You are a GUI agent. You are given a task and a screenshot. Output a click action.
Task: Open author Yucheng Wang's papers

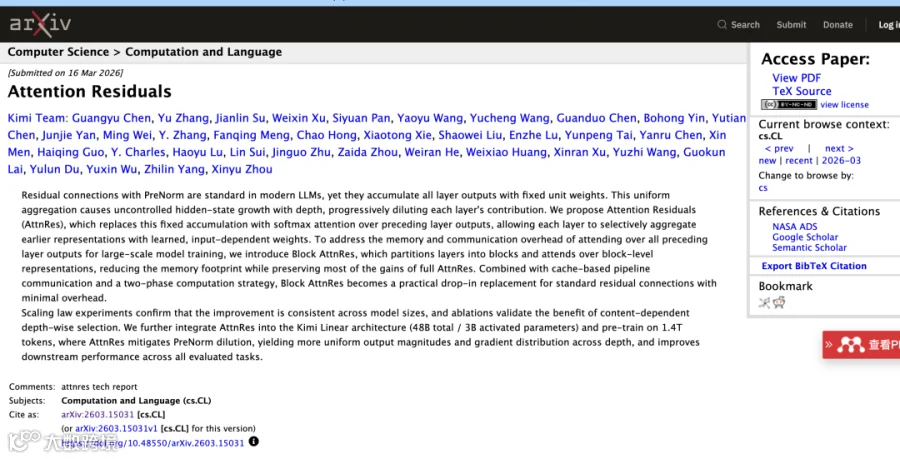[x=509, y=118]
